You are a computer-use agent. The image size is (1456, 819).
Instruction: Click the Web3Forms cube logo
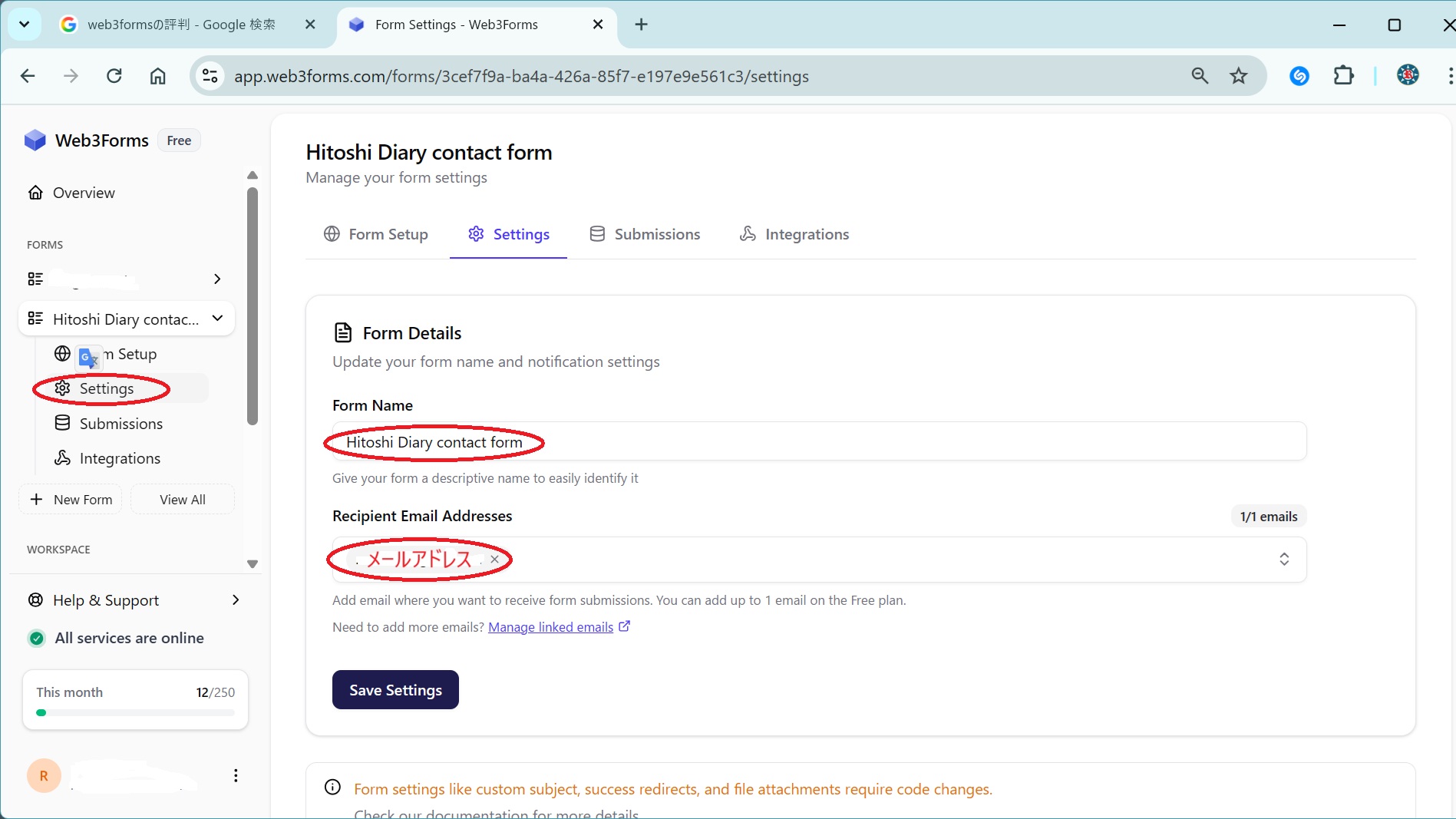coord(35,140)
